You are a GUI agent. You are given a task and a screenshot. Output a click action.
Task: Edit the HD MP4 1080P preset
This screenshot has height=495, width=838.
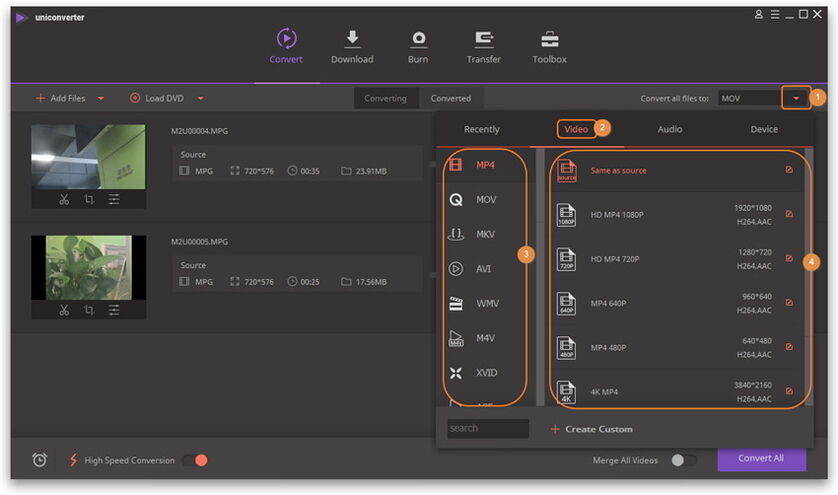[x=789, y=214]
